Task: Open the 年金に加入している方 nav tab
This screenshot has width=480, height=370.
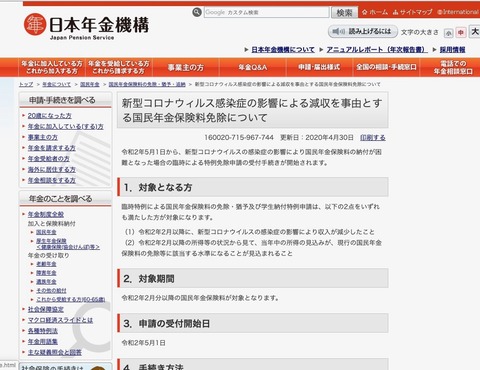Action: tap(52, 67)
